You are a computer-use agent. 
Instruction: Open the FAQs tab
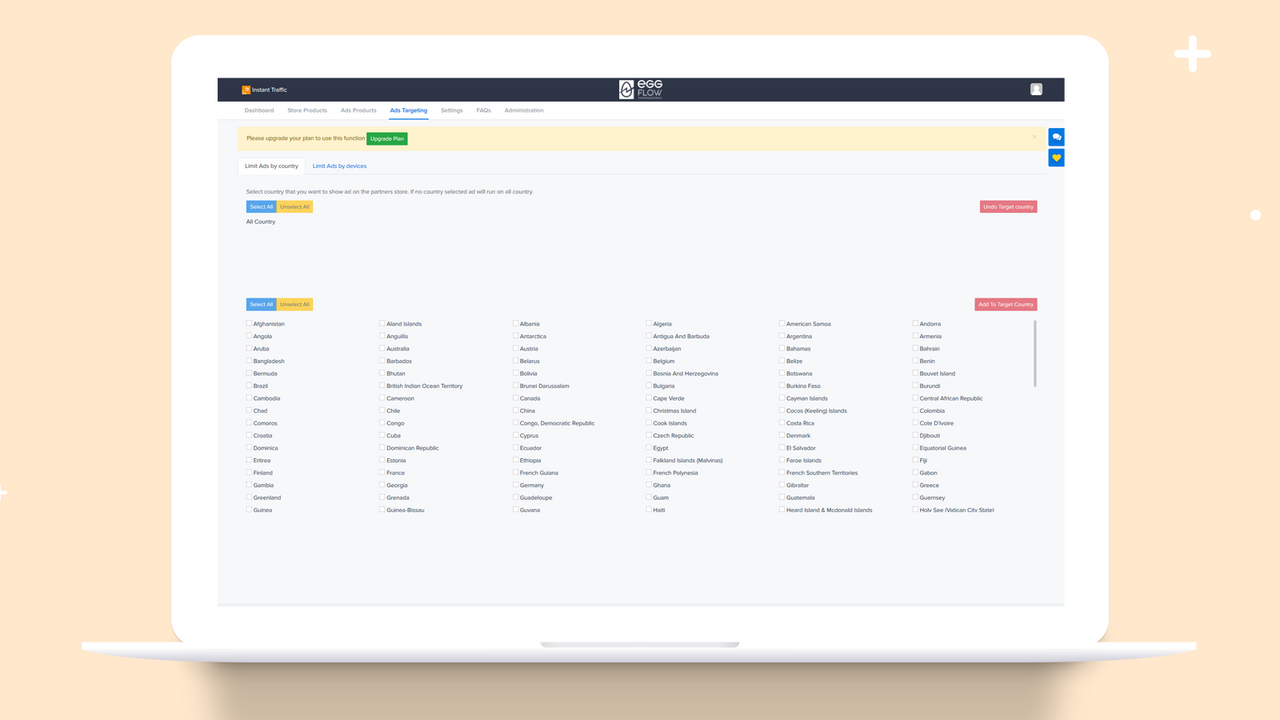pyautogui.click(x=484, y=110)
